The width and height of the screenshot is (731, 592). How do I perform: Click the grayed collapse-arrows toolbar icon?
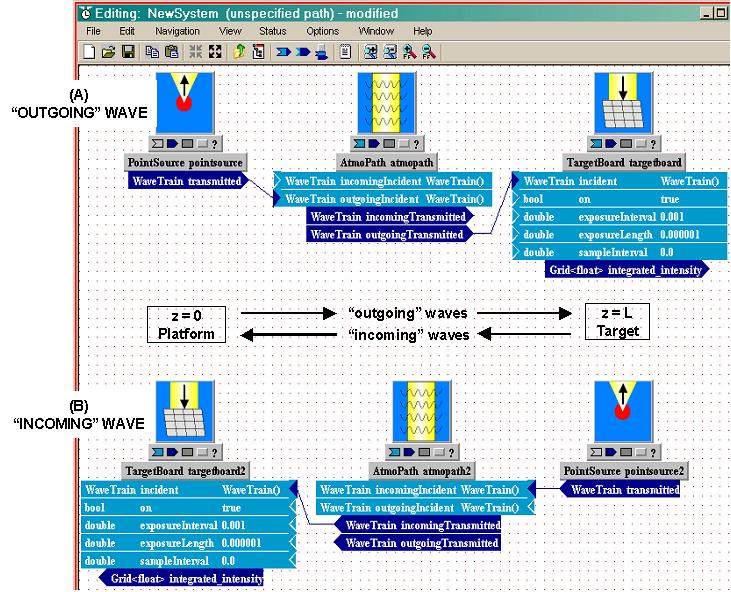coord(195,52)
